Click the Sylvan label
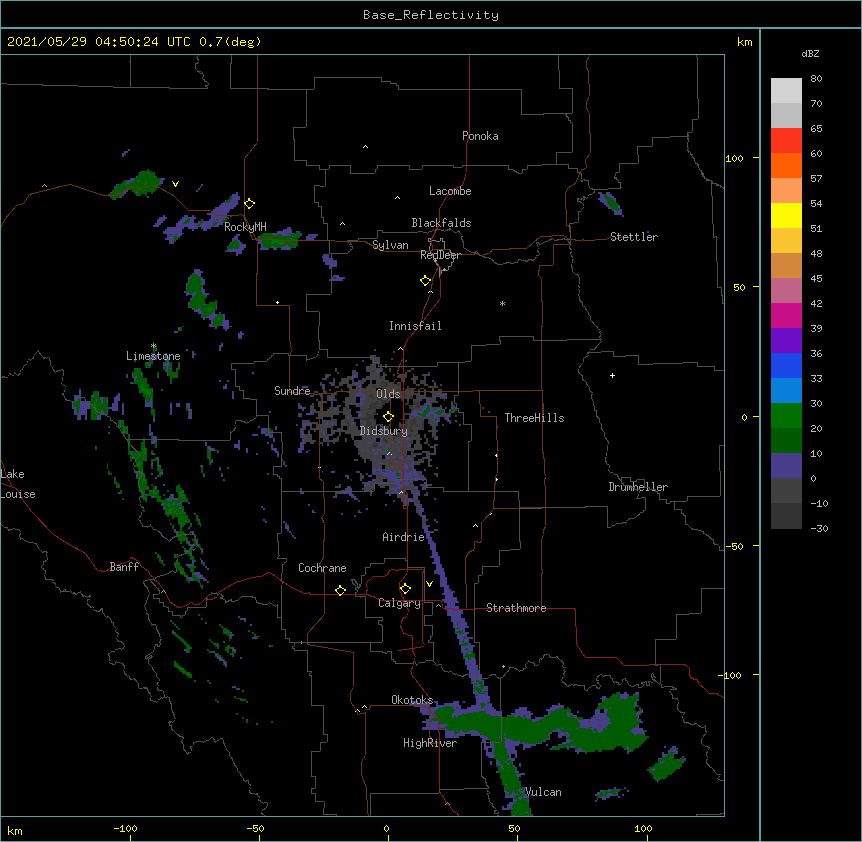Image resolution: width=862 pixels, height=842 pixels. 390,245
